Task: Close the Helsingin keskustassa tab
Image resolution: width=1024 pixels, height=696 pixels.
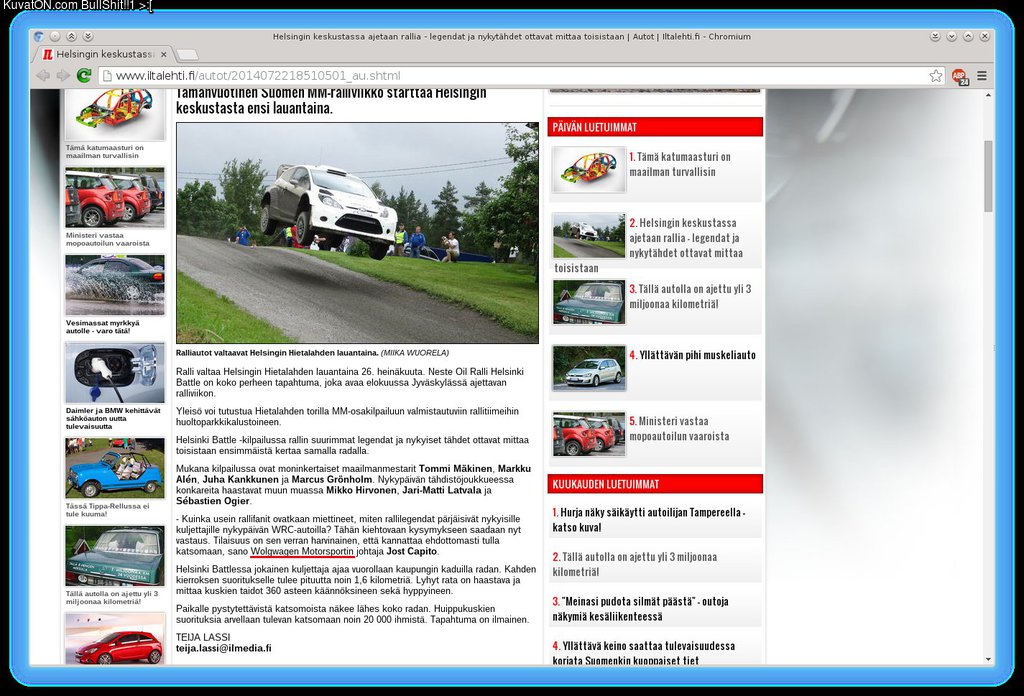Action: (164, 54)
